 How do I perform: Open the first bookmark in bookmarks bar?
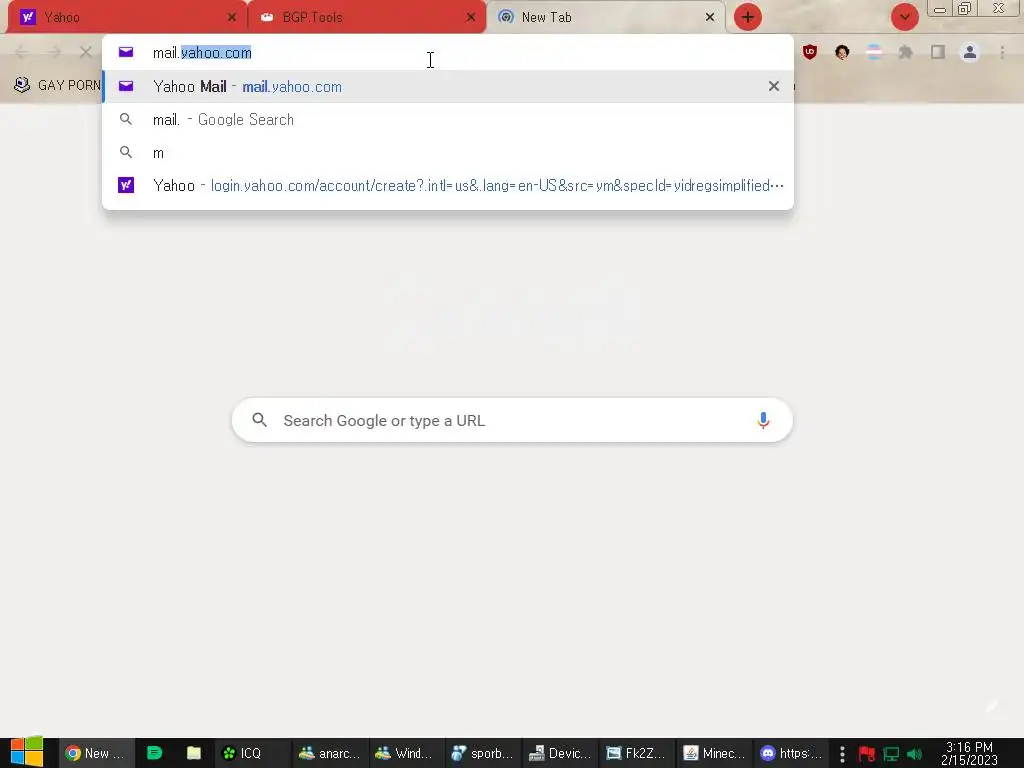click(57, 85)
